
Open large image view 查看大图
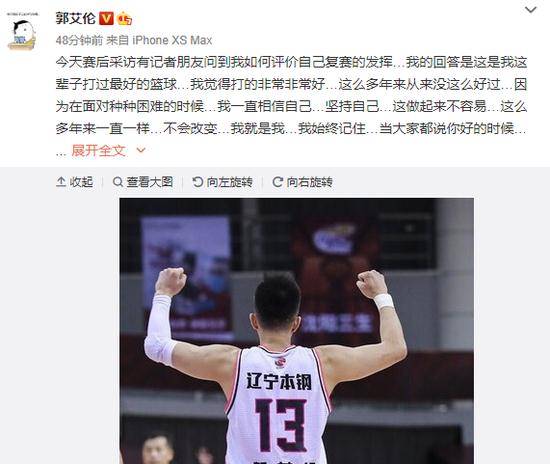pos(143,182)
